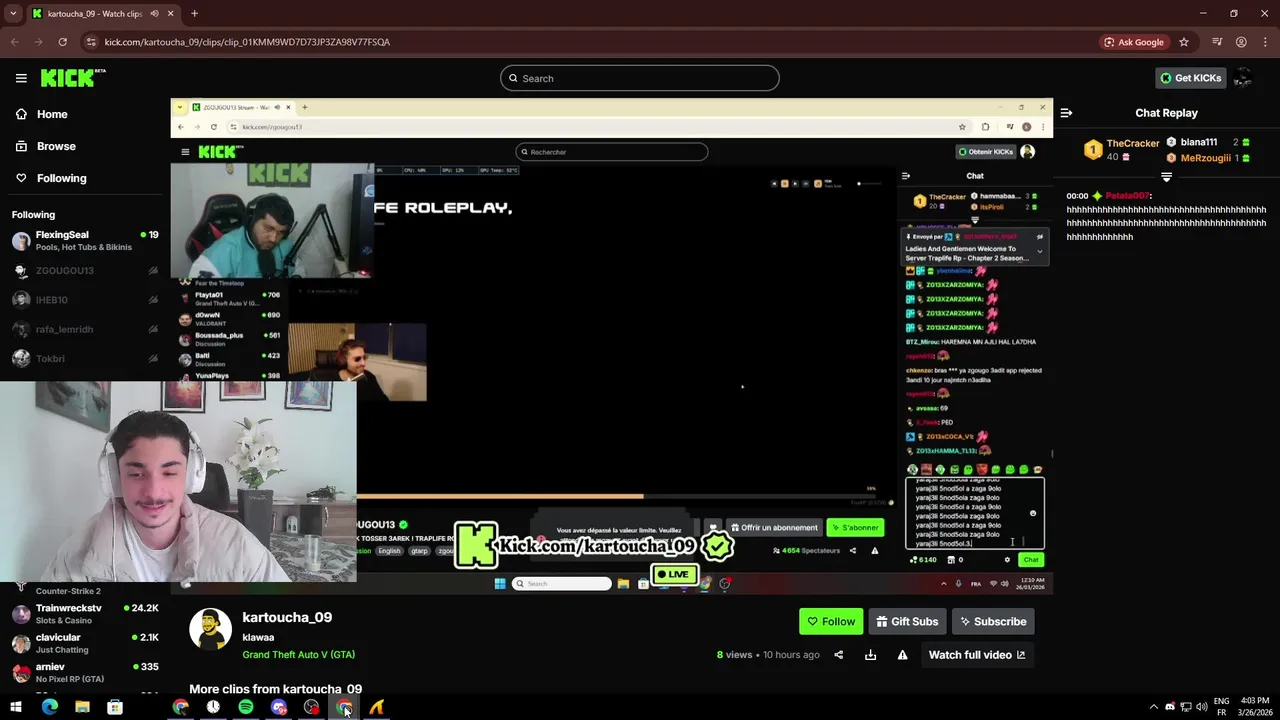Open kartoucha_09 profile avatar

coord(210,629)
